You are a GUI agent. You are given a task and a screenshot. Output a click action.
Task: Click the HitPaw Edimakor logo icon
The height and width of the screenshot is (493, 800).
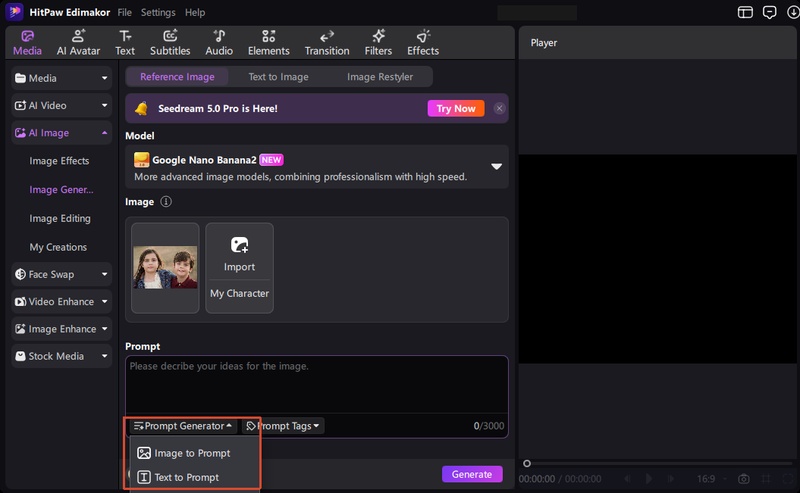click(x=14, y=12)
